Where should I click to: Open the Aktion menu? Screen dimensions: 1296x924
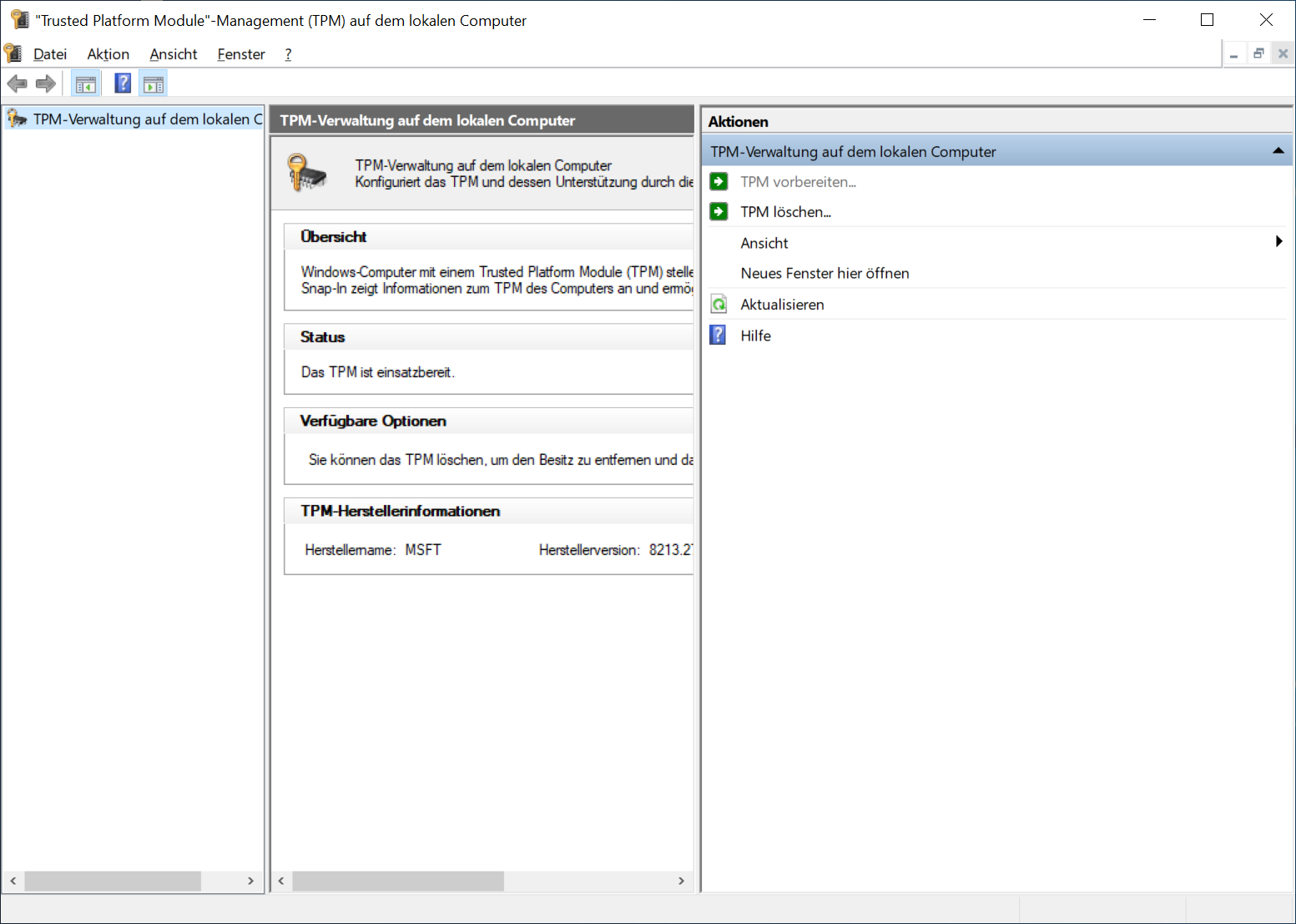[x=108, y=54]
